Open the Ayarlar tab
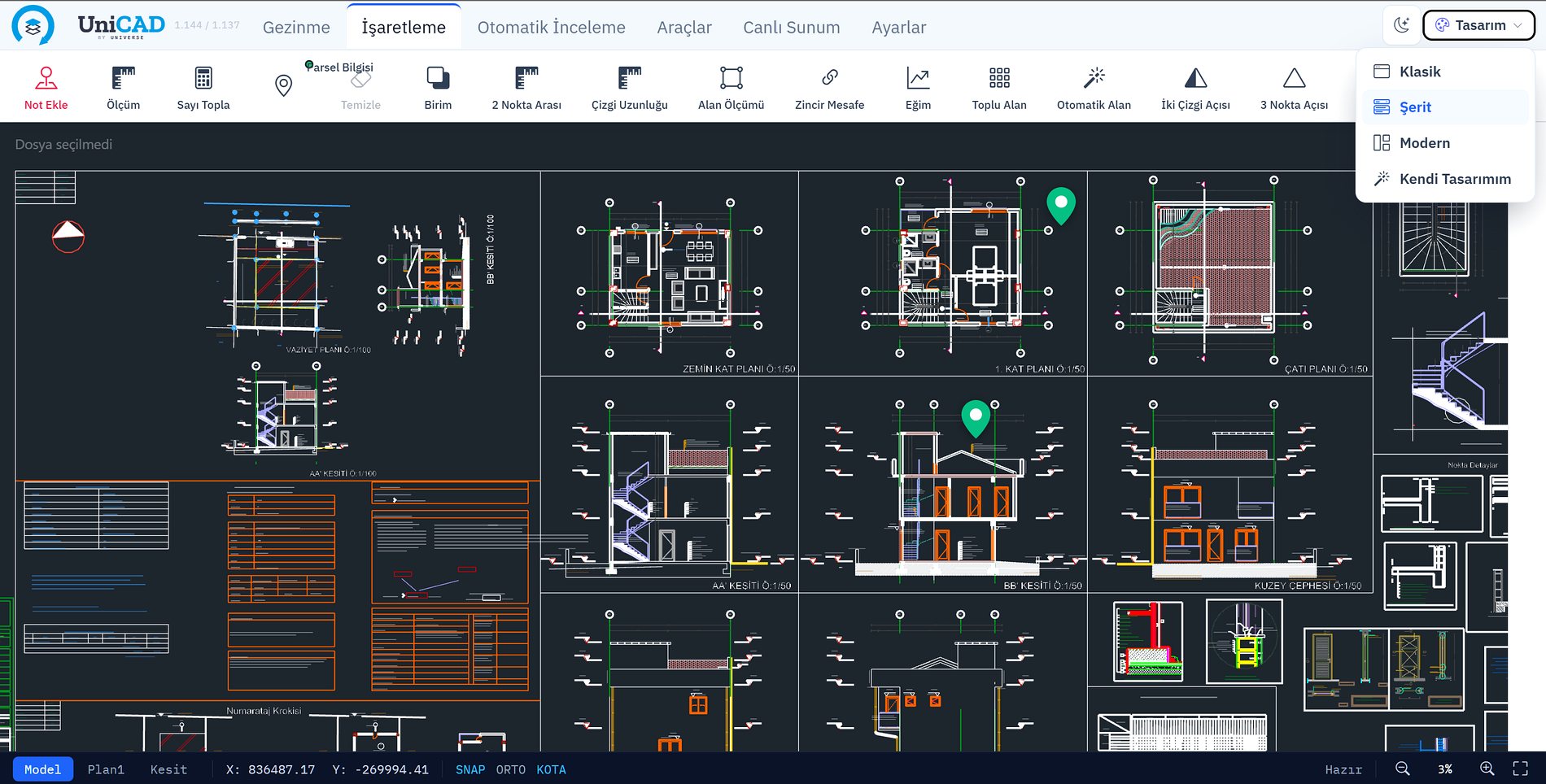The image size is (1546, 784). 898,27
